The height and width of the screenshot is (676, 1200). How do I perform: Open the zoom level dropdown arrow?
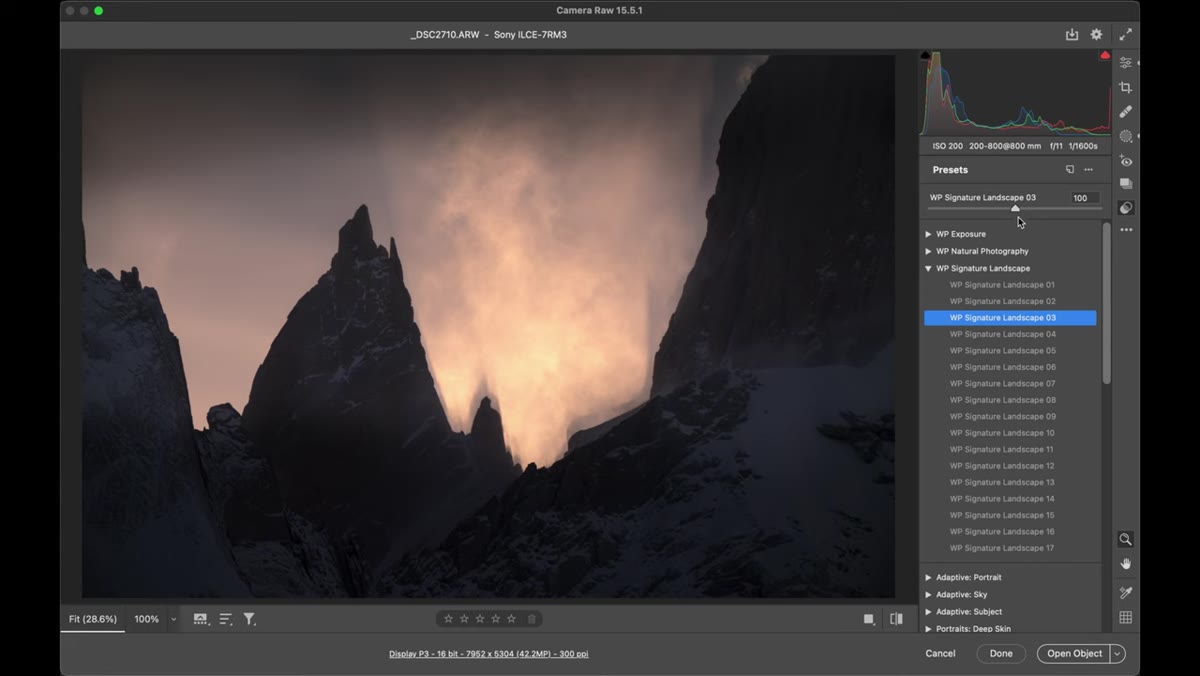(173, 619)
